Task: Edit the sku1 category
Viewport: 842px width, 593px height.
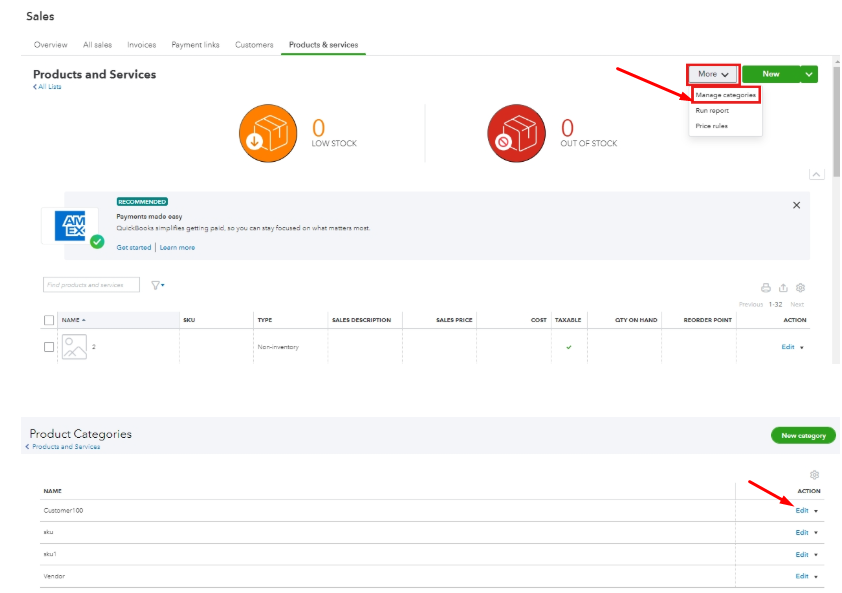Action: click(x=802, y=555)
